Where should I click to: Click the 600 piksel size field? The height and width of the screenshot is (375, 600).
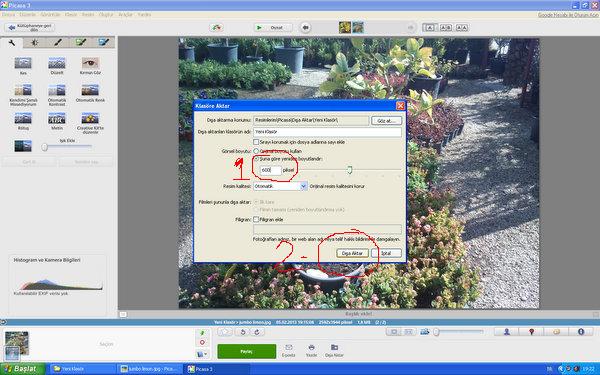click(271, 170)
